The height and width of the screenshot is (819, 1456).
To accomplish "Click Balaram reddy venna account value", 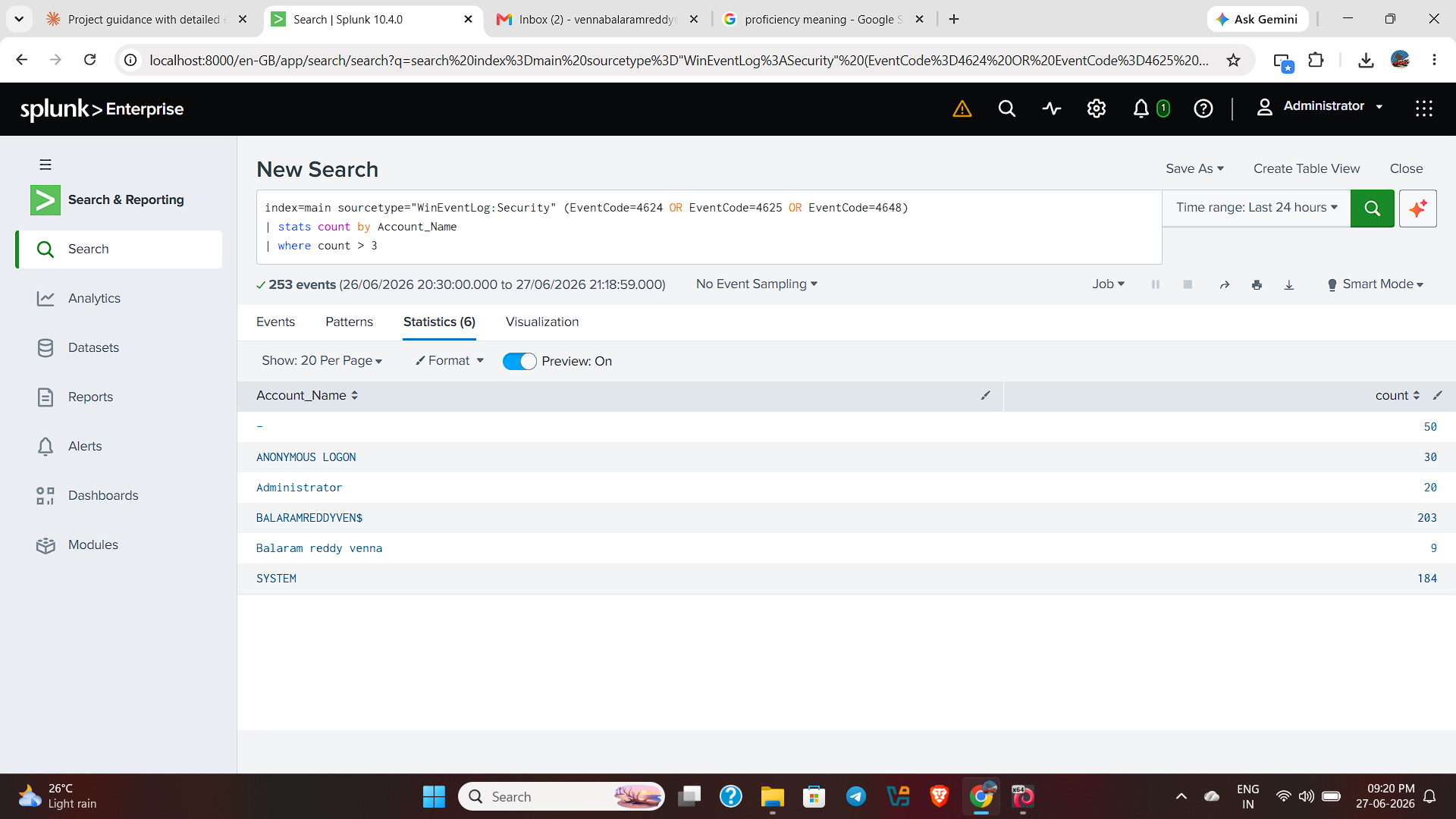I will [319, 548].
